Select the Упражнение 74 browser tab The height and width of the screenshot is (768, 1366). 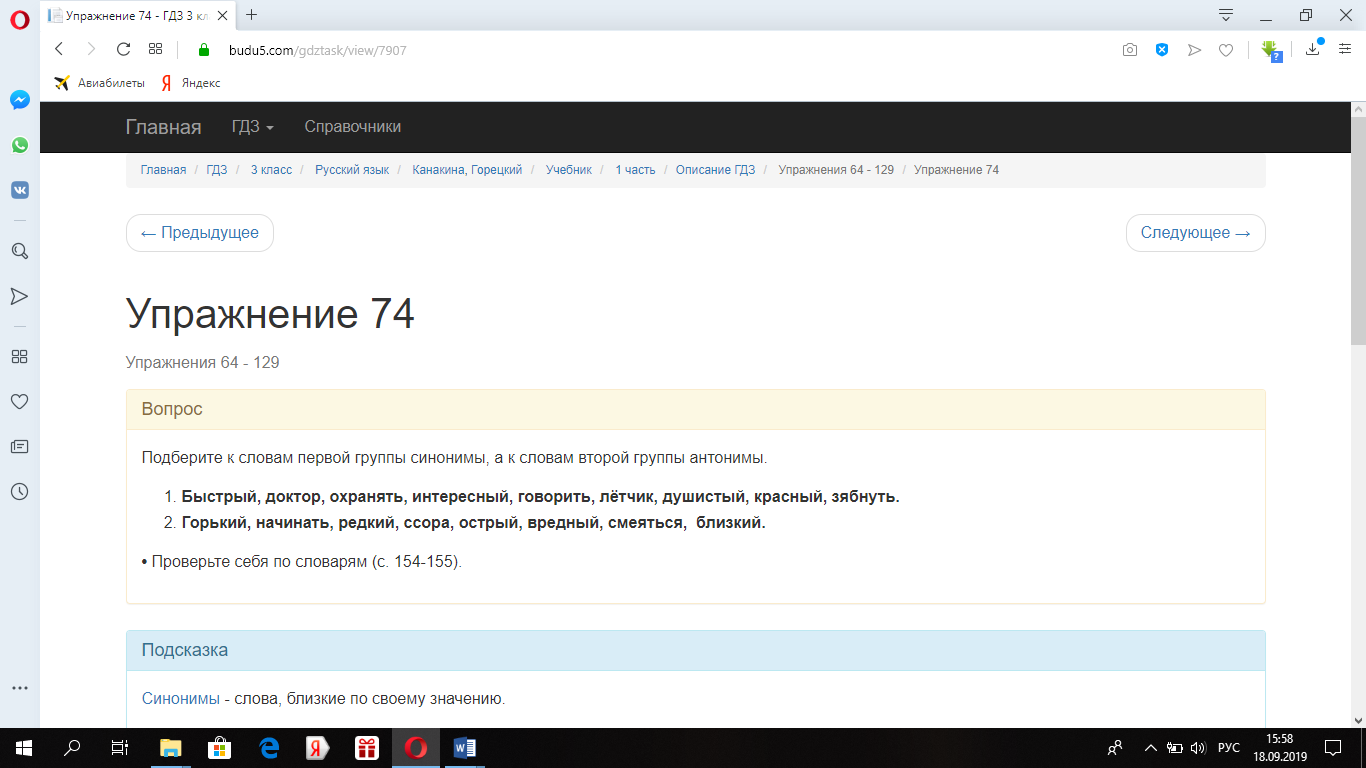point(138,15)
